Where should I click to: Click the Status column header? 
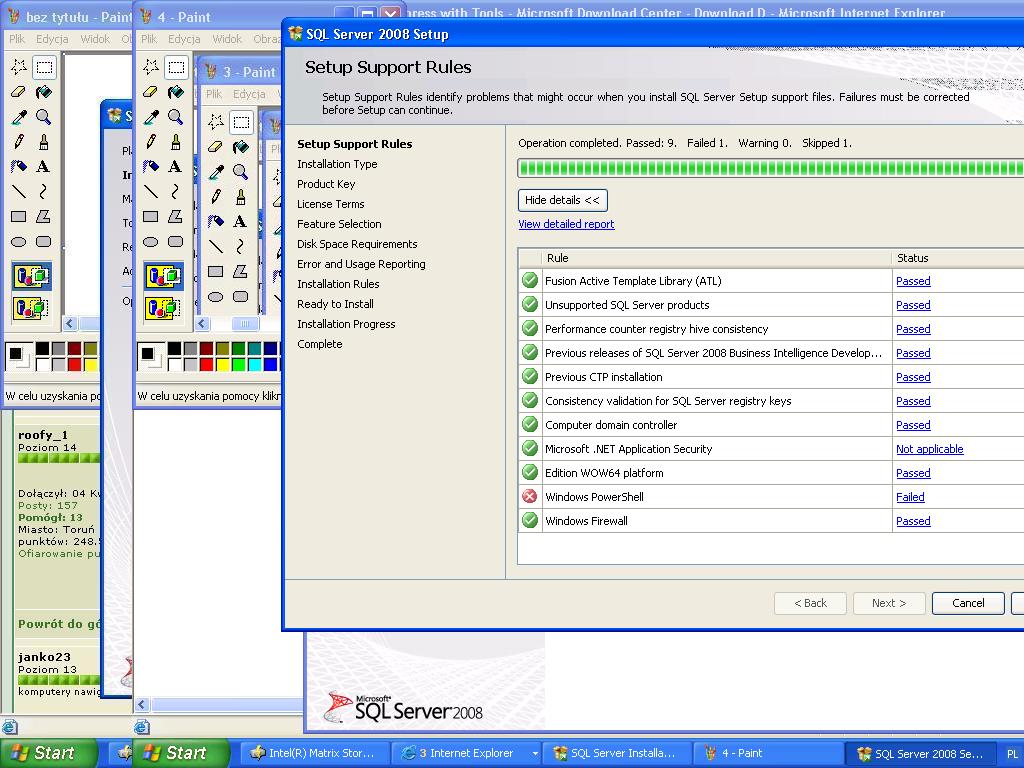tap(957, 258)
